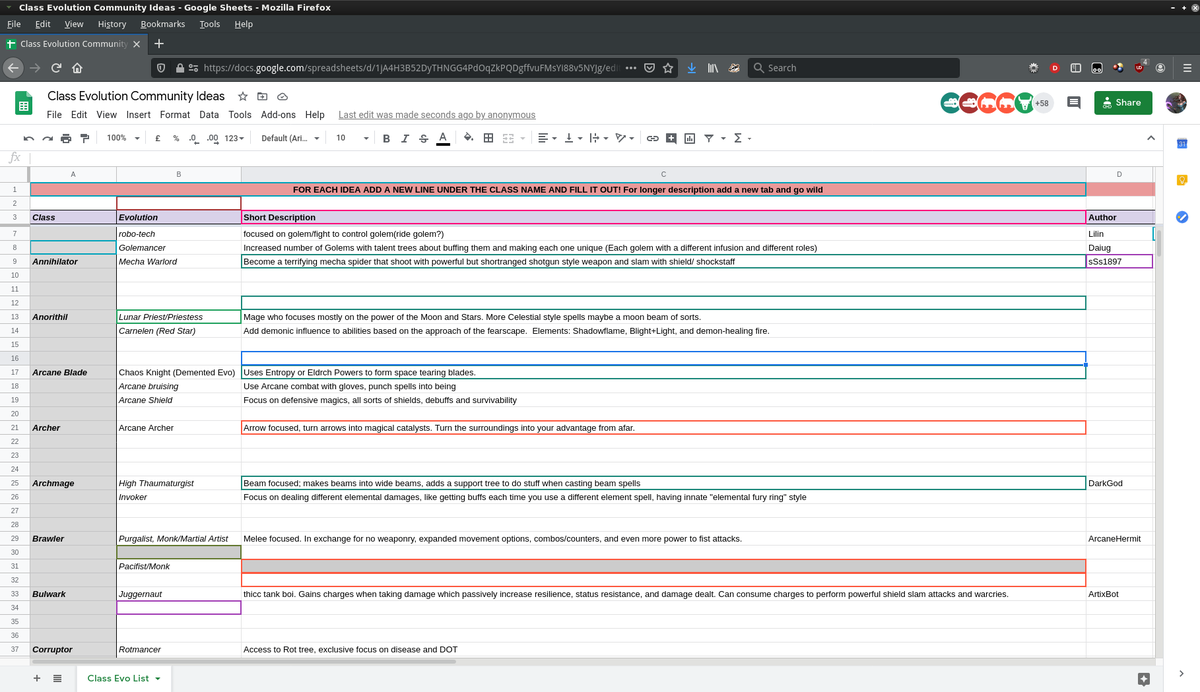Open the zoom level dropdown
This screenshot has width=1200, height=692.
click(x=123, y=138)
